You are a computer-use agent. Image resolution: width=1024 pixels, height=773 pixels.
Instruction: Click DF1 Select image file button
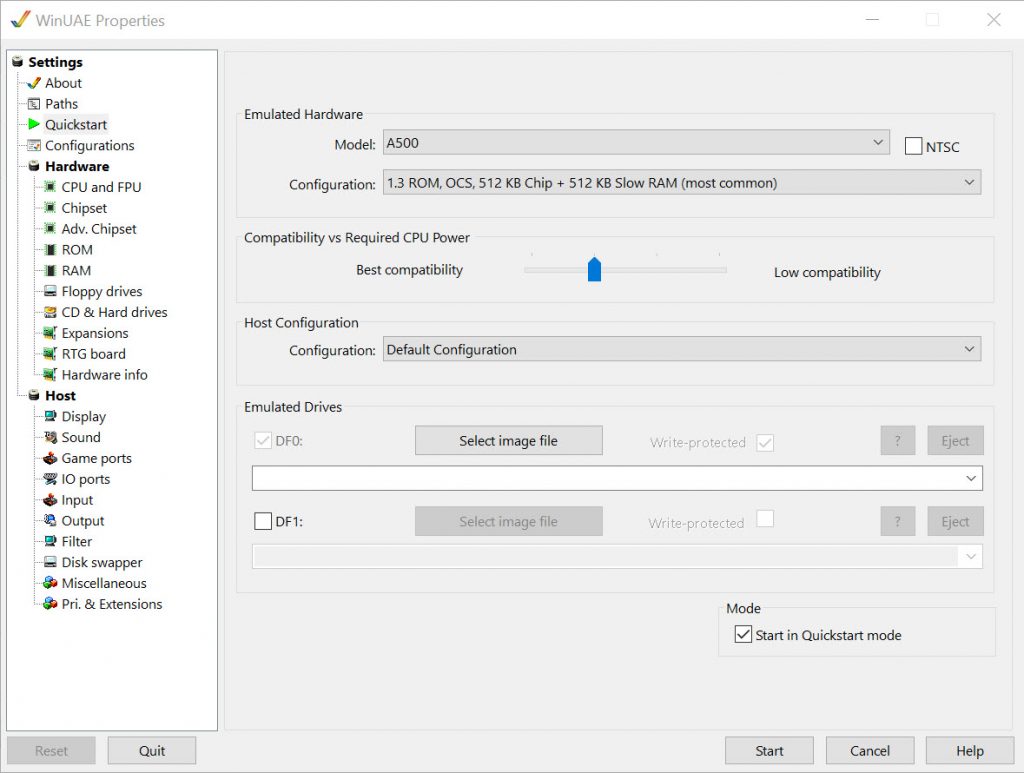(x=509, y=521)
